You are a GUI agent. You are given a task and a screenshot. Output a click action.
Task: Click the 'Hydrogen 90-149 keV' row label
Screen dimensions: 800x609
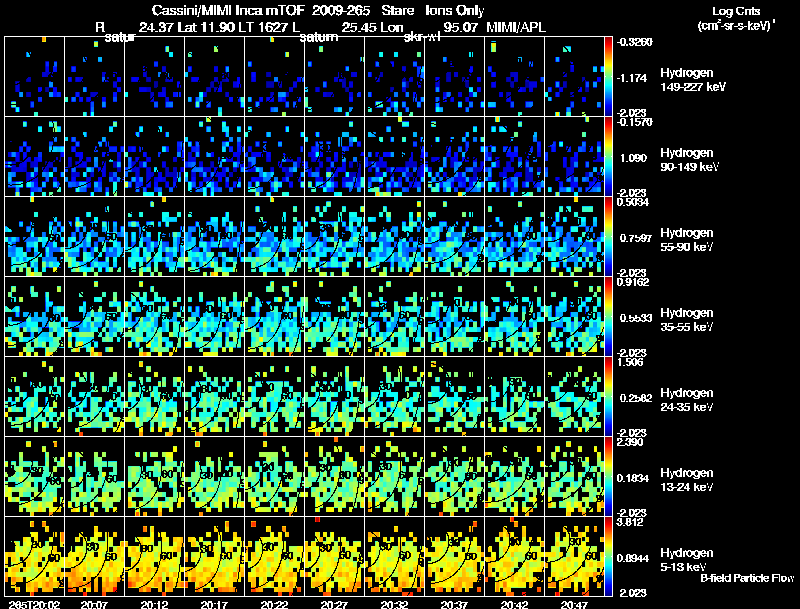689,160
